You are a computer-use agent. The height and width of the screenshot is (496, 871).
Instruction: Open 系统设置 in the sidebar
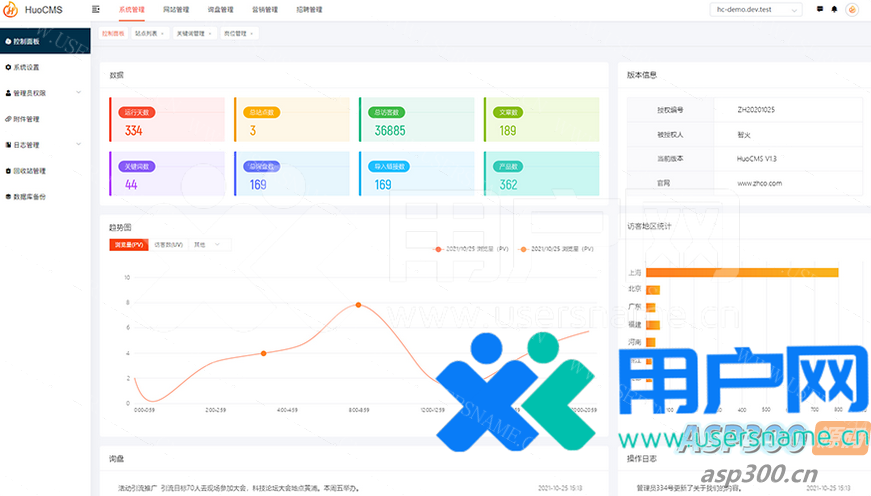click(x=26, y=67)
